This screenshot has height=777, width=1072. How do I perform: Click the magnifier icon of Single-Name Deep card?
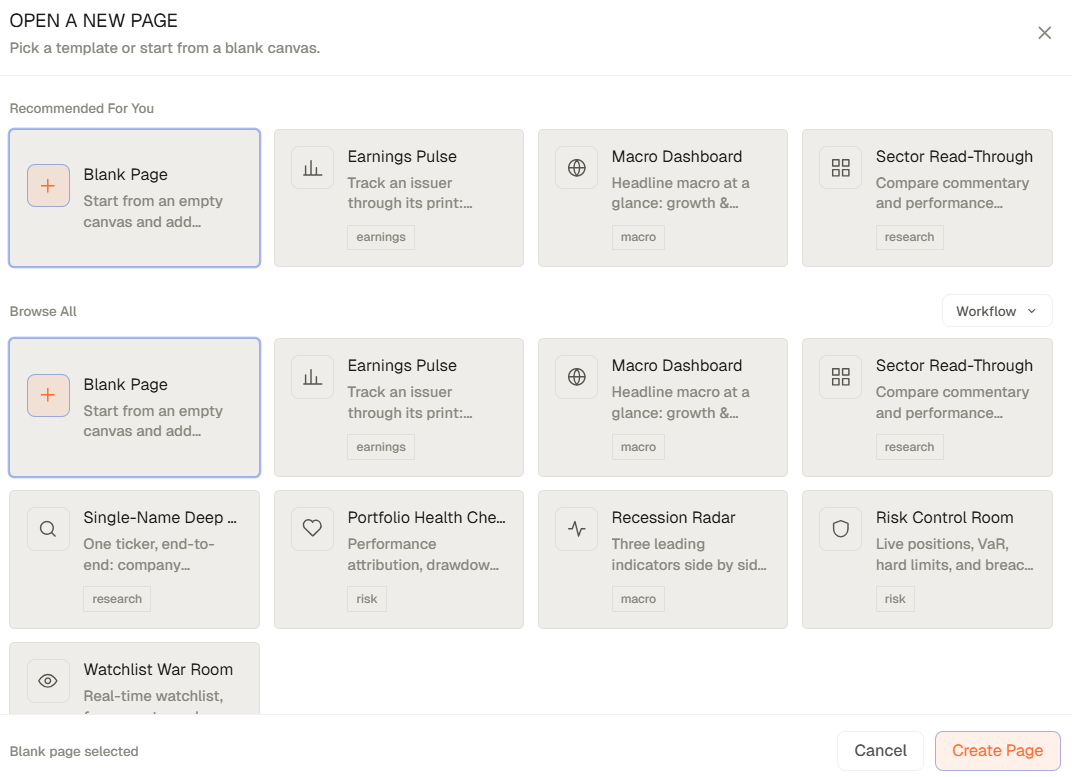click(48, 528)
